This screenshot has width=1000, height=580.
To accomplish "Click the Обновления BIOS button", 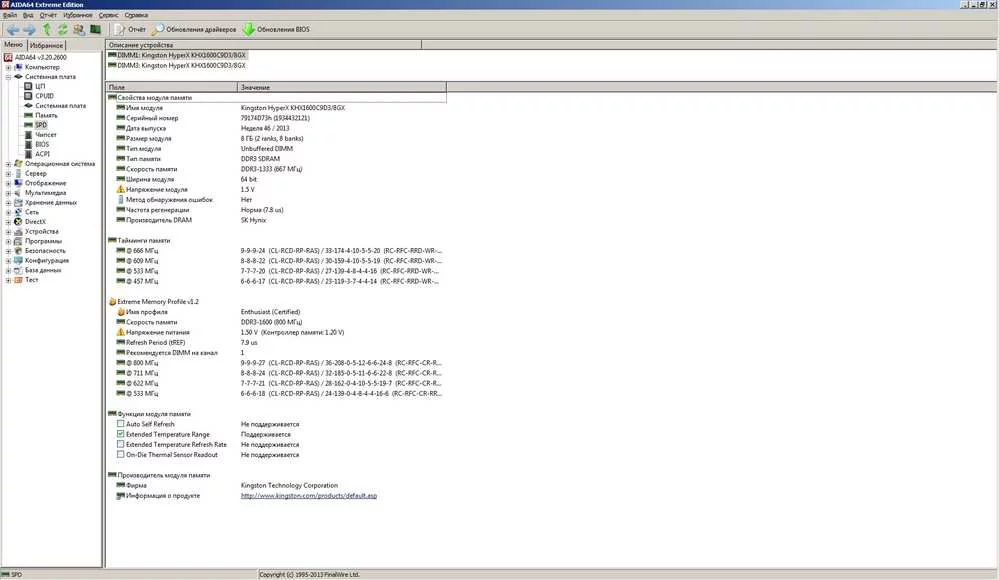I will point(276,29).
